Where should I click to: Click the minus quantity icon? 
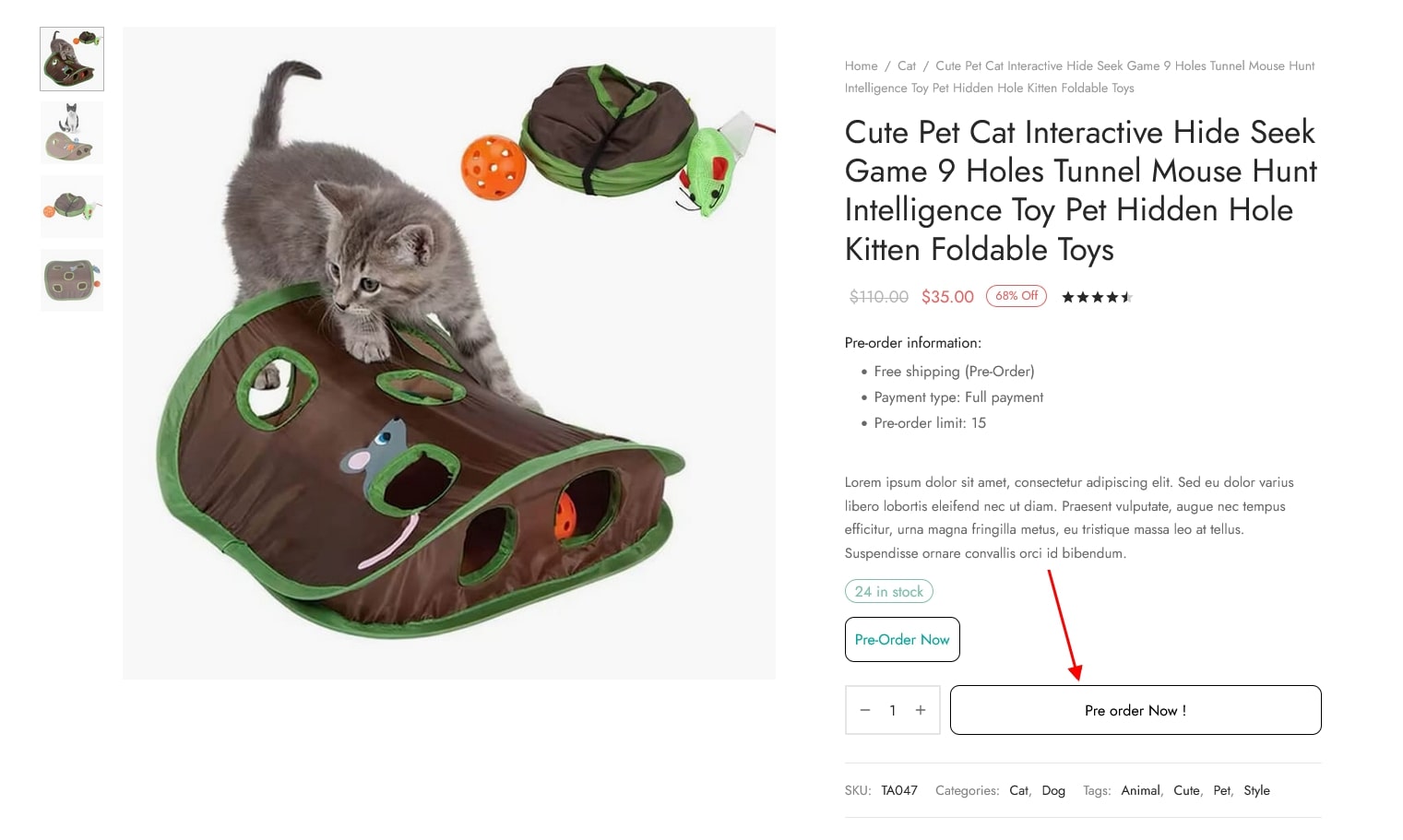[865, 710]
